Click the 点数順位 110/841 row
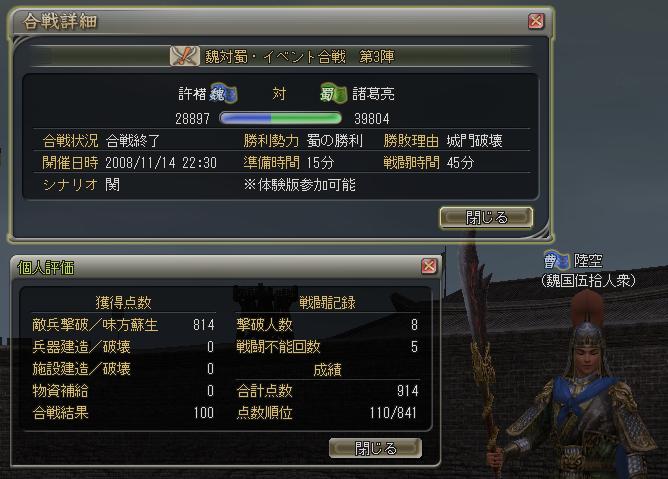Image resolution: width=668 pixels, height=479 pixels. pos(328,413)
